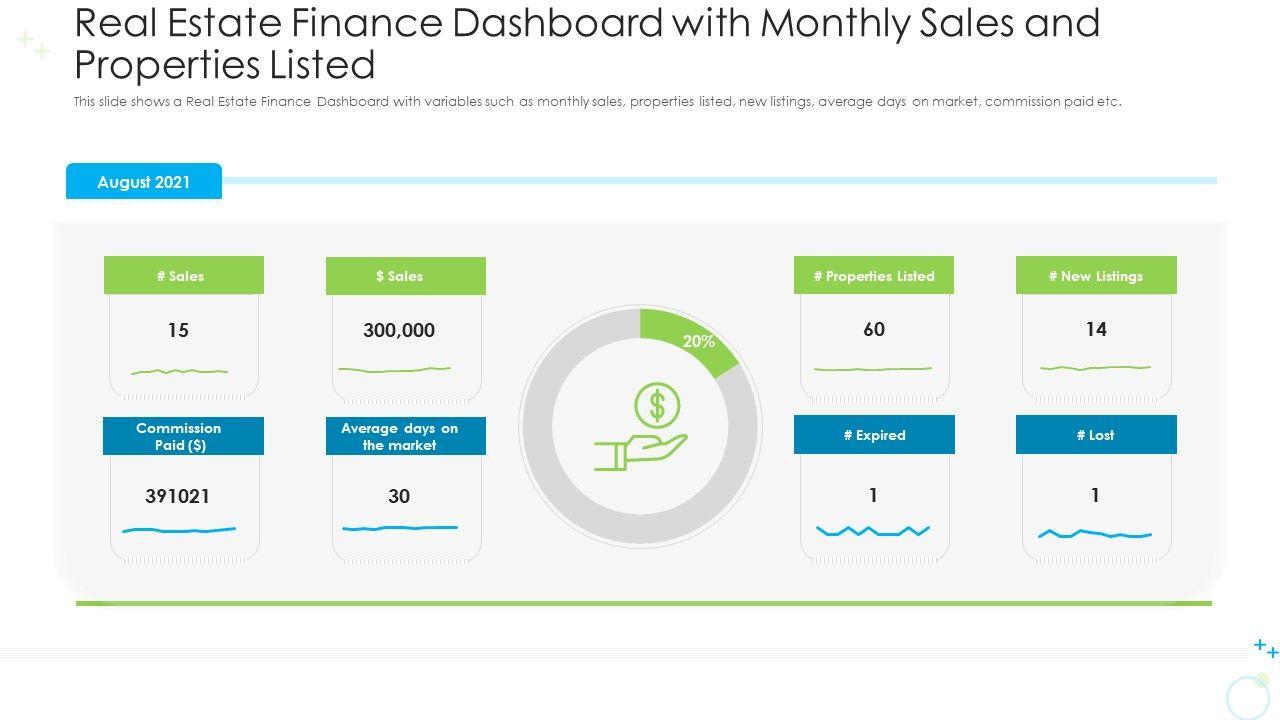Click the 300,000 sales value
The width and height of the screenshot is (1280, 720).
pyautogui.click(x=399, y=330)
